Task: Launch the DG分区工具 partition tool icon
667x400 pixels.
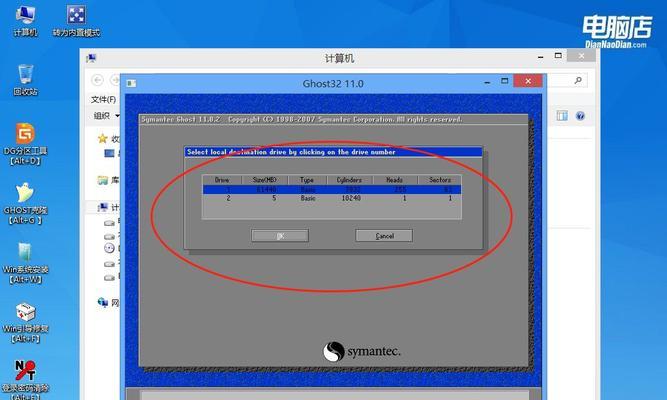Action: point(26,144)
